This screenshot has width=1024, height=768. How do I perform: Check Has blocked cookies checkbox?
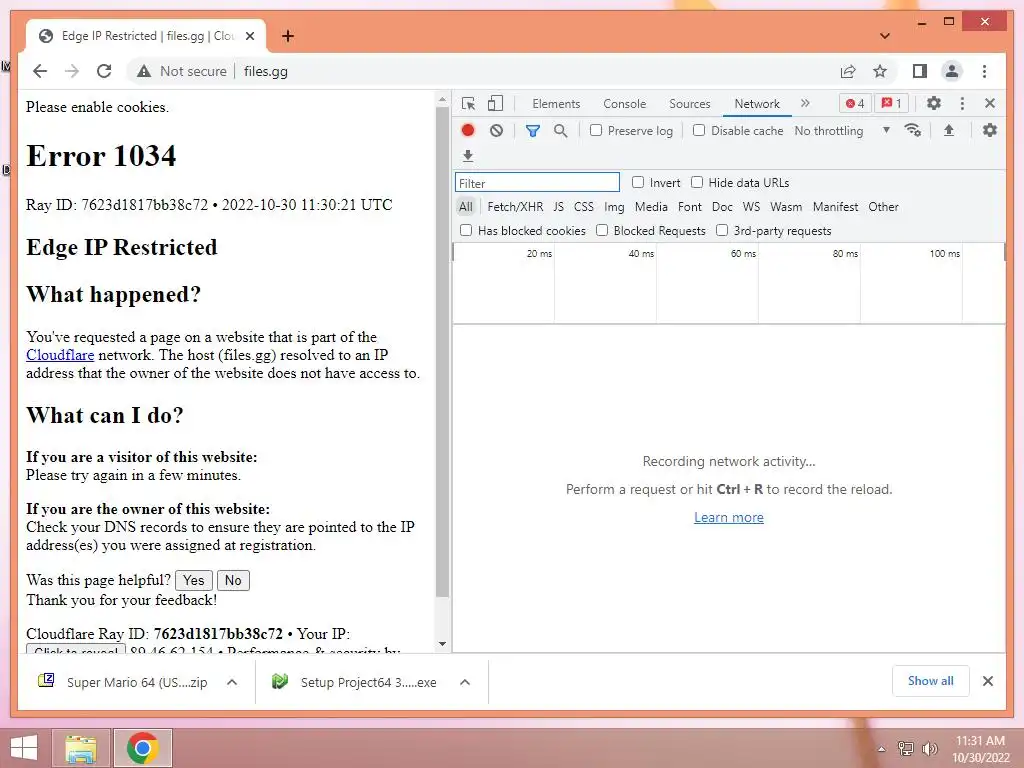(x=466, y=230)
